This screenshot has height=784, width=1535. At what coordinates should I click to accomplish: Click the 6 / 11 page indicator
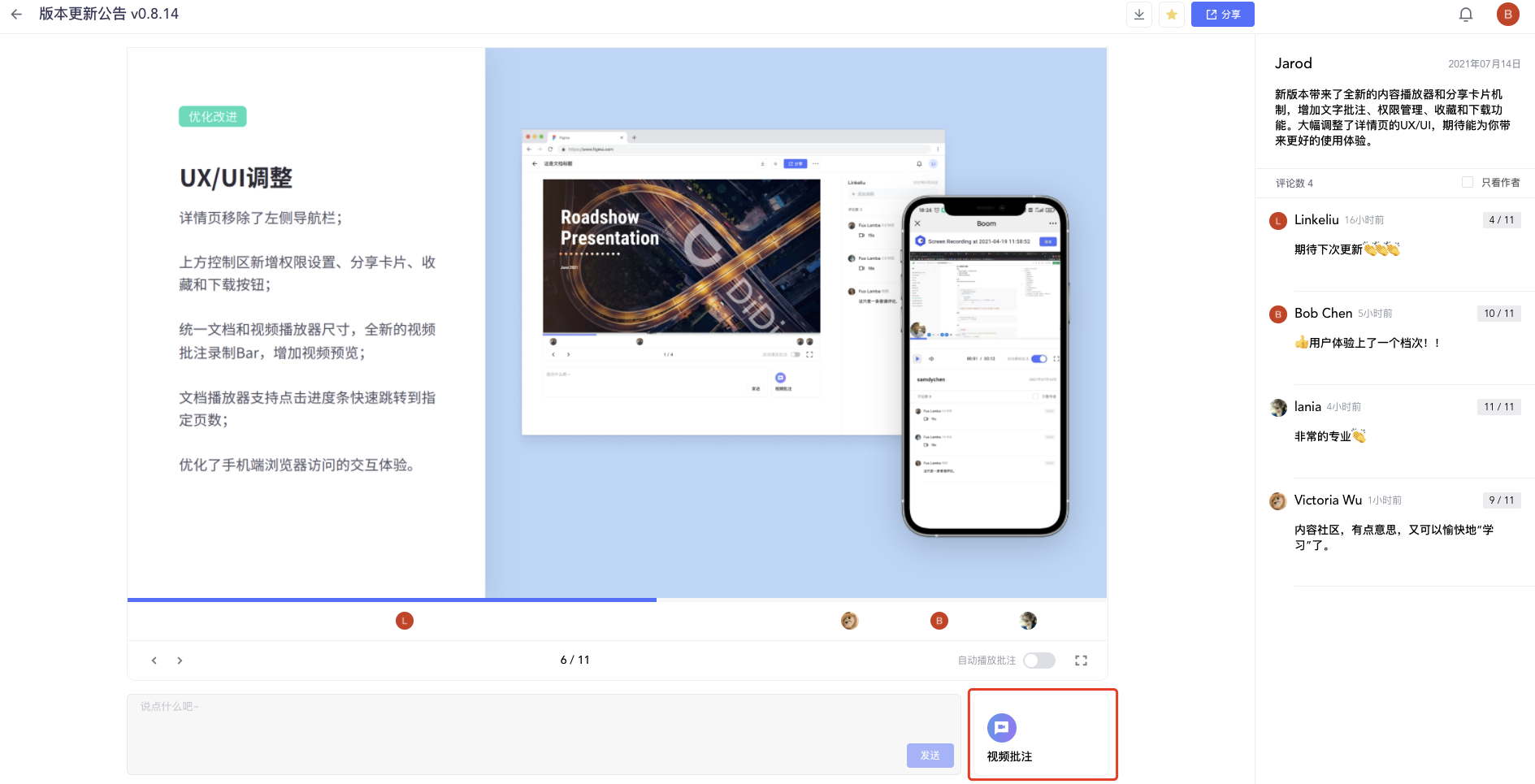tap(575, 661)
